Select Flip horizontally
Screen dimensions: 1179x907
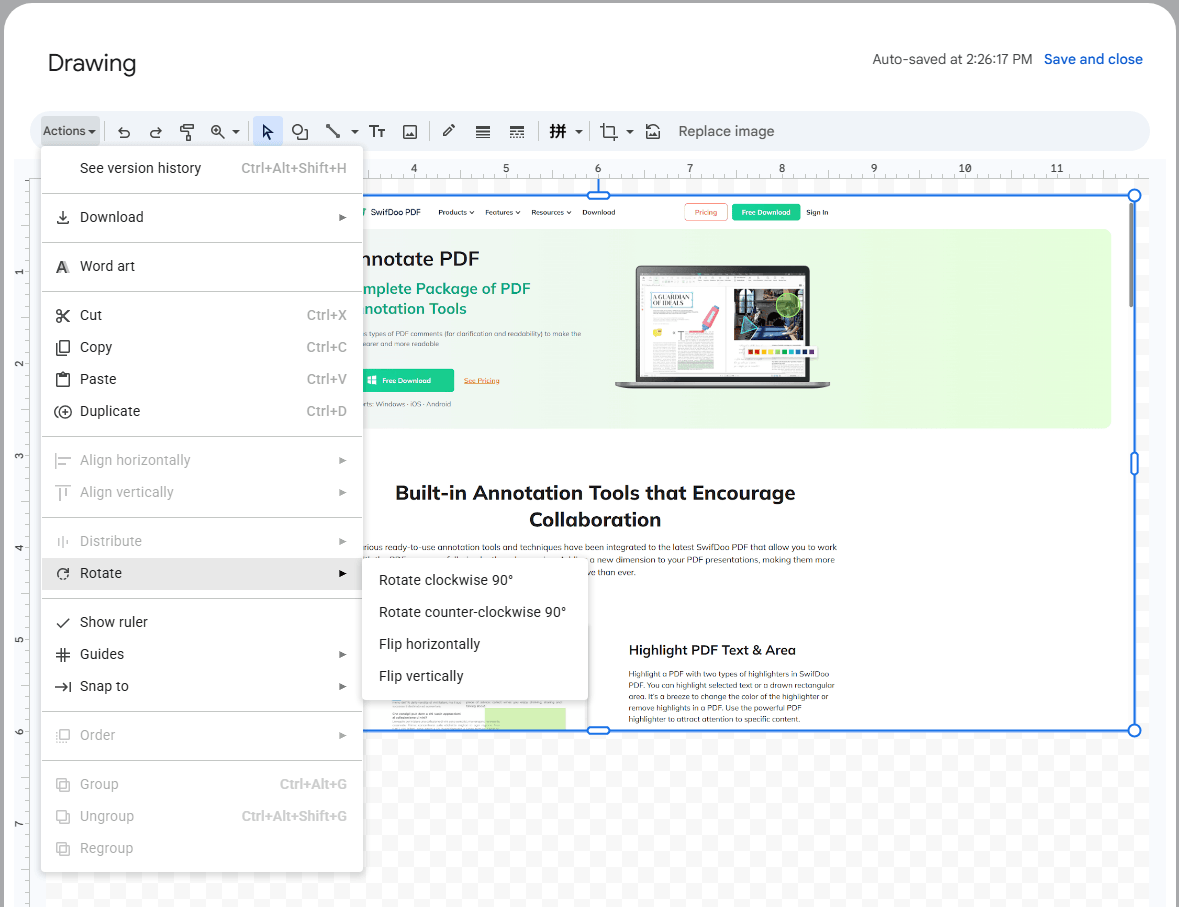(474, 645)
